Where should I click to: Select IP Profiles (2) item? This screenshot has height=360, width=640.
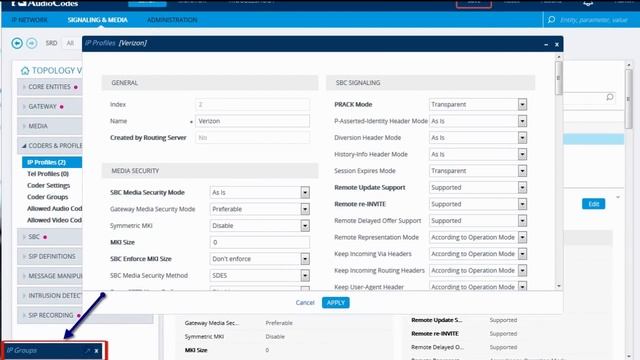click(x=52, y=162)
